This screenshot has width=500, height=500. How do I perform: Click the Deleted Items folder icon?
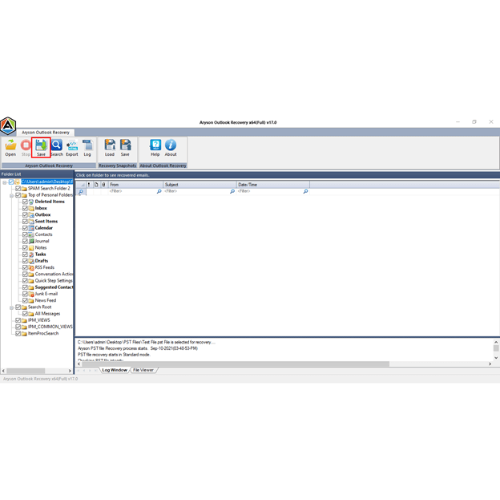[x=31, y=202]
